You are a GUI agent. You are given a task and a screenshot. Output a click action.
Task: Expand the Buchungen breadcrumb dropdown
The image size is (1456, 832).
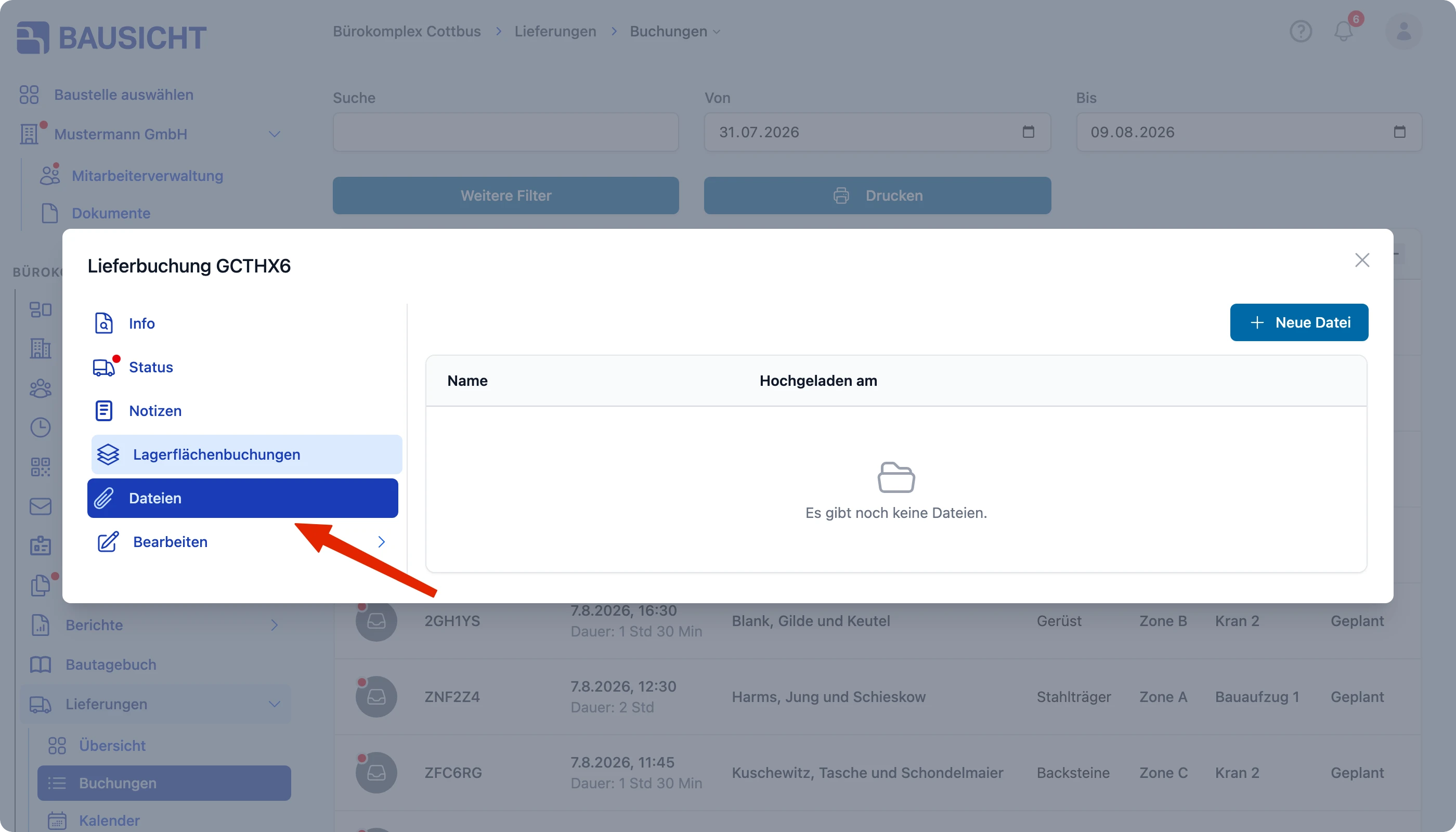[717, 32]
